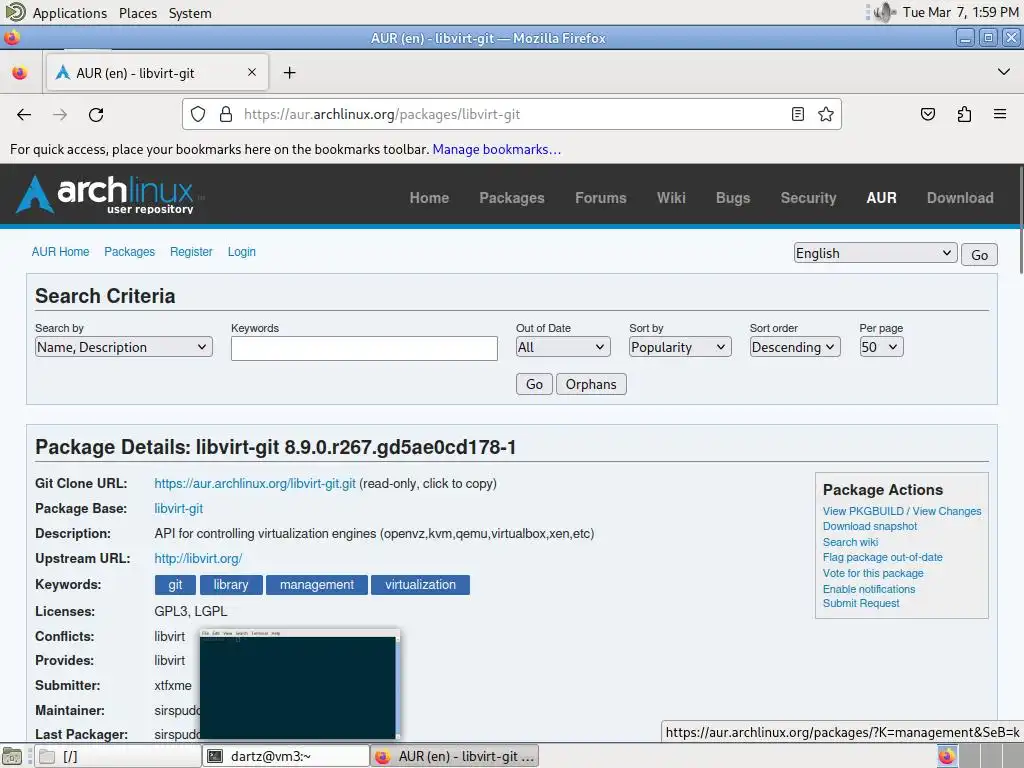
Task: Open Sort order Descending dropdown
Action: click(x=795, y=347)
